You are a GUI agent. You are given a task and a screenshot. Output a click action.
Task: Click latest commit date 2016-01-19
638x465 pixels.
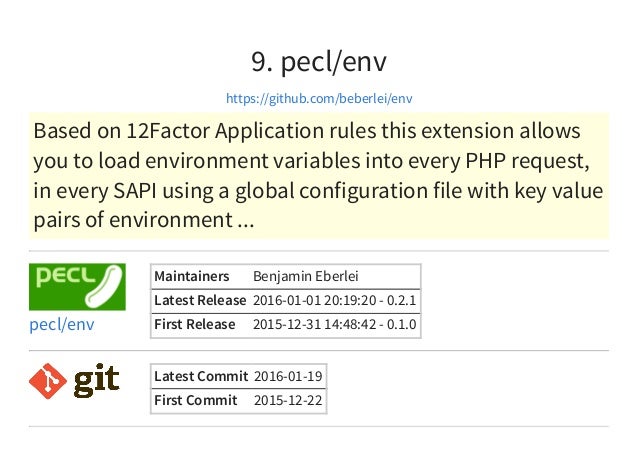(288, 376)
